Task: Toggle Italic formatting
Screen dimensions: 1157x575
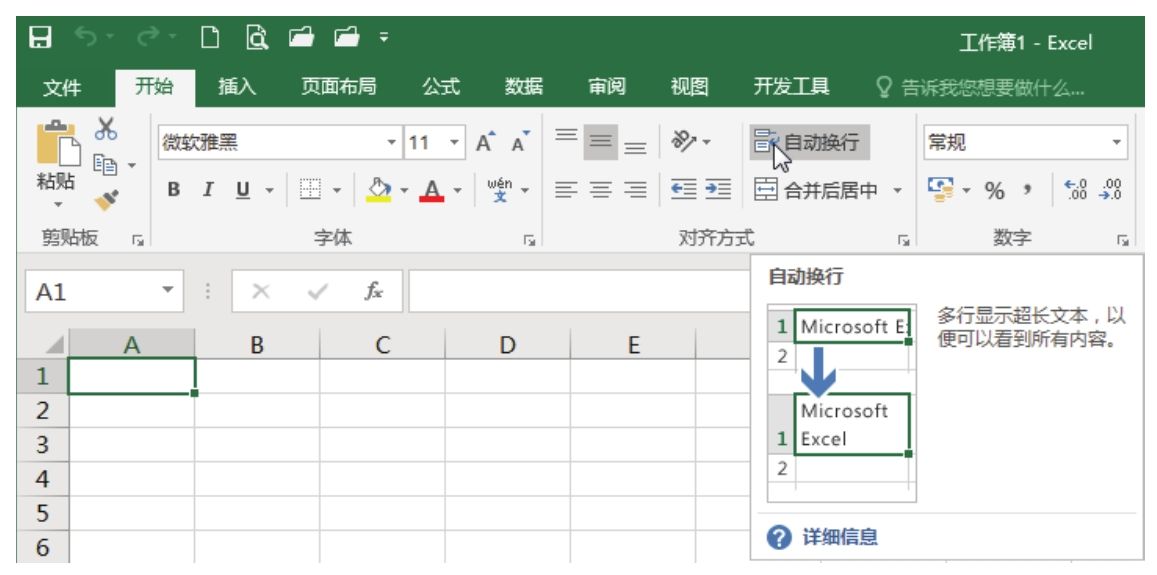Action: [207, 190]
